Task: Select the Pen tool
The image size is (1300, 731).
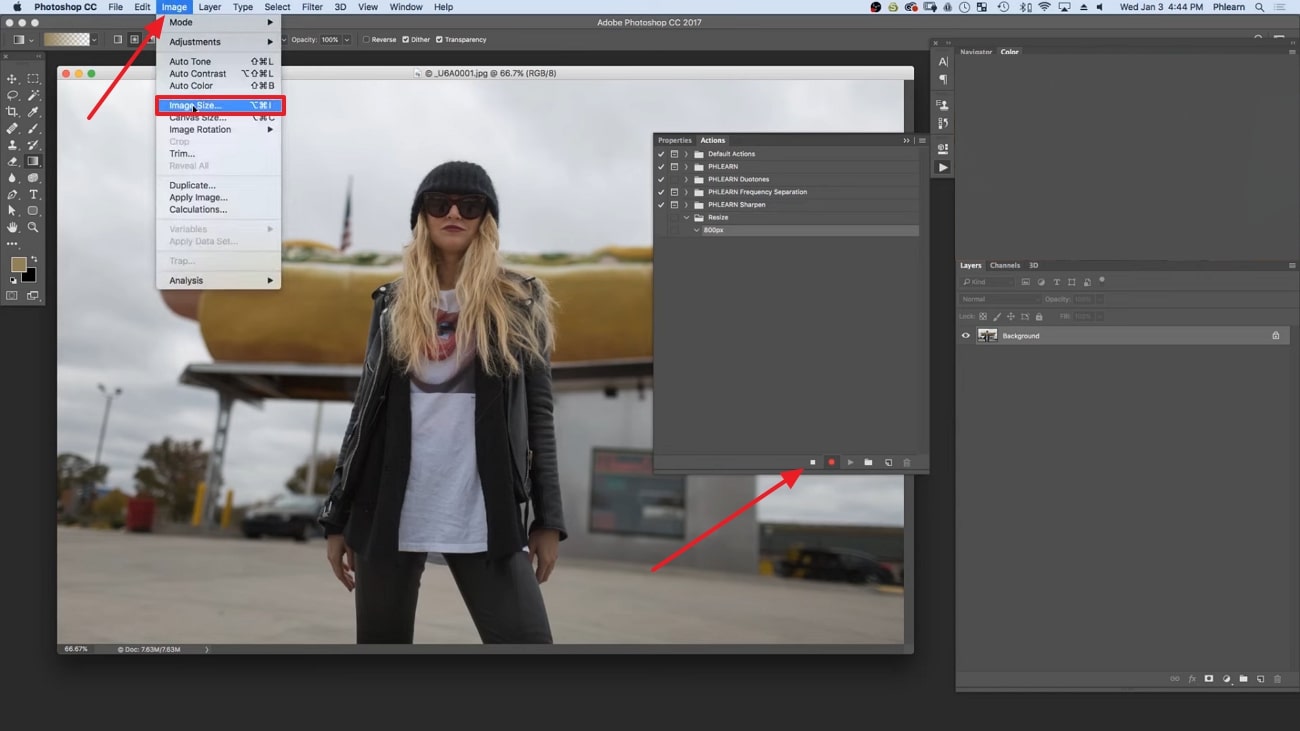Action: coord(12,195)
